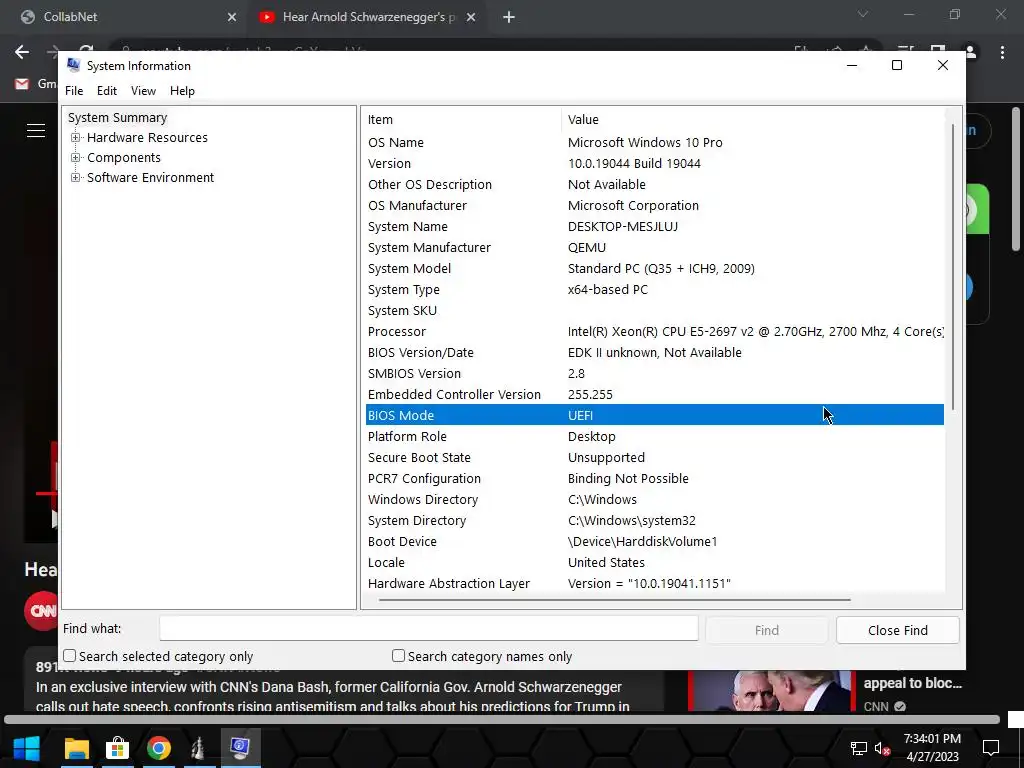The height and width of the screenshot is (768, 1024).
Task: Open the Pence and Trump video thumbnail
Action: tap(771, 690)
